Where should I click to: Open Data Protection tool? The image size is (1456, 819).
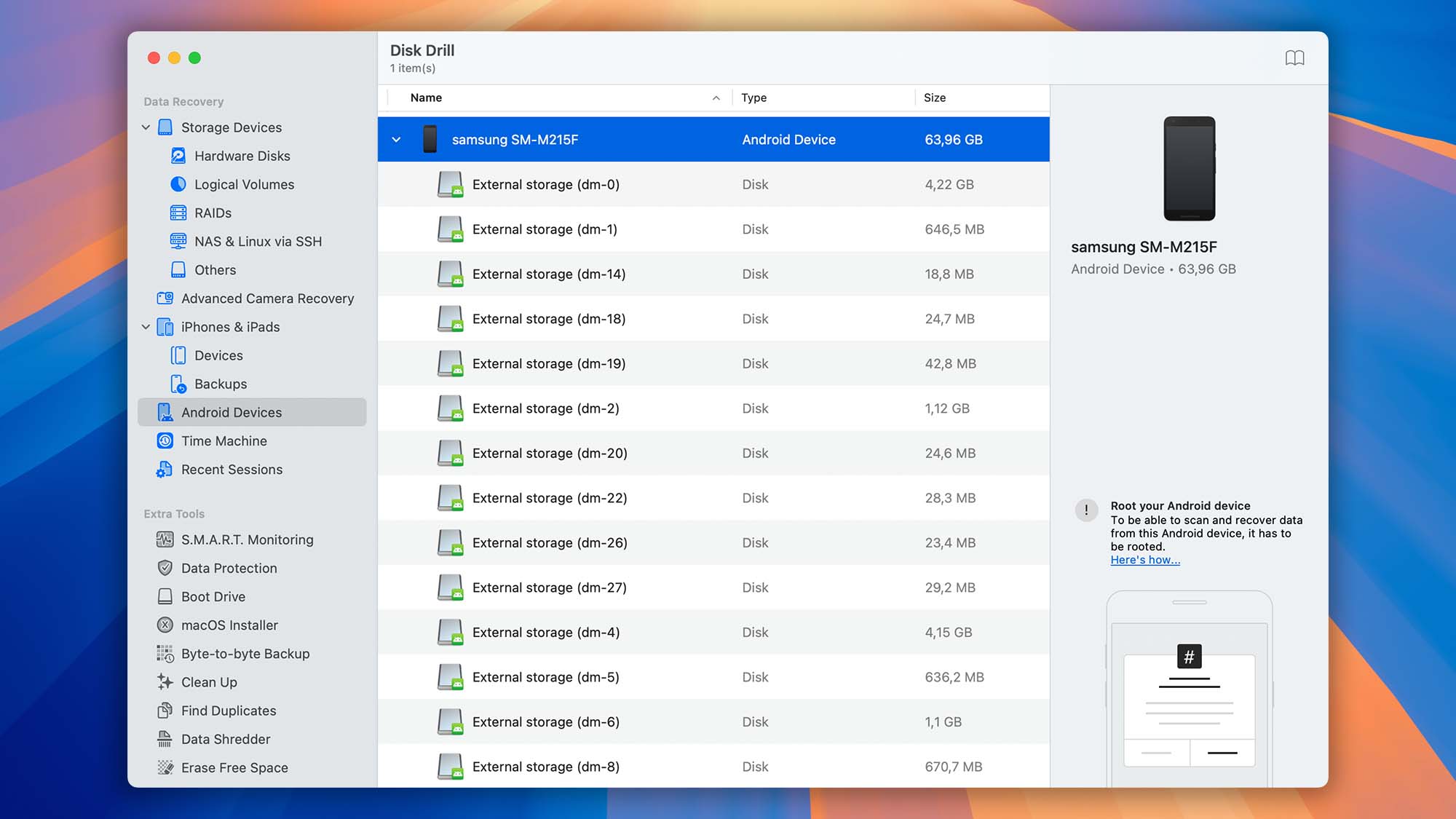[x=252, y=568]
